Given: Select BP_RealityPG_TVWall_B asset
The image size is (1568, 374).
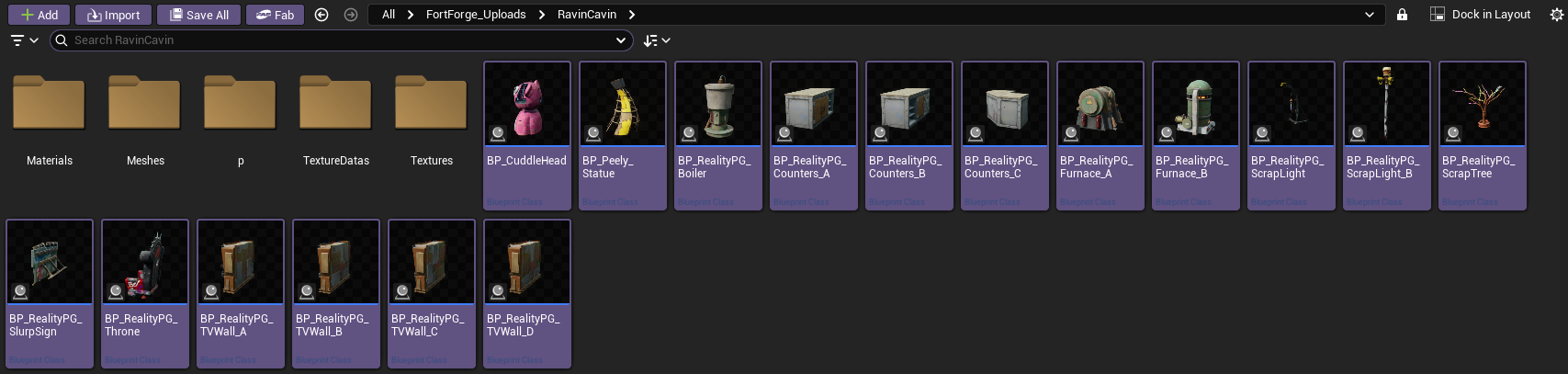Looking at the screenshot, I should point(336,294).
